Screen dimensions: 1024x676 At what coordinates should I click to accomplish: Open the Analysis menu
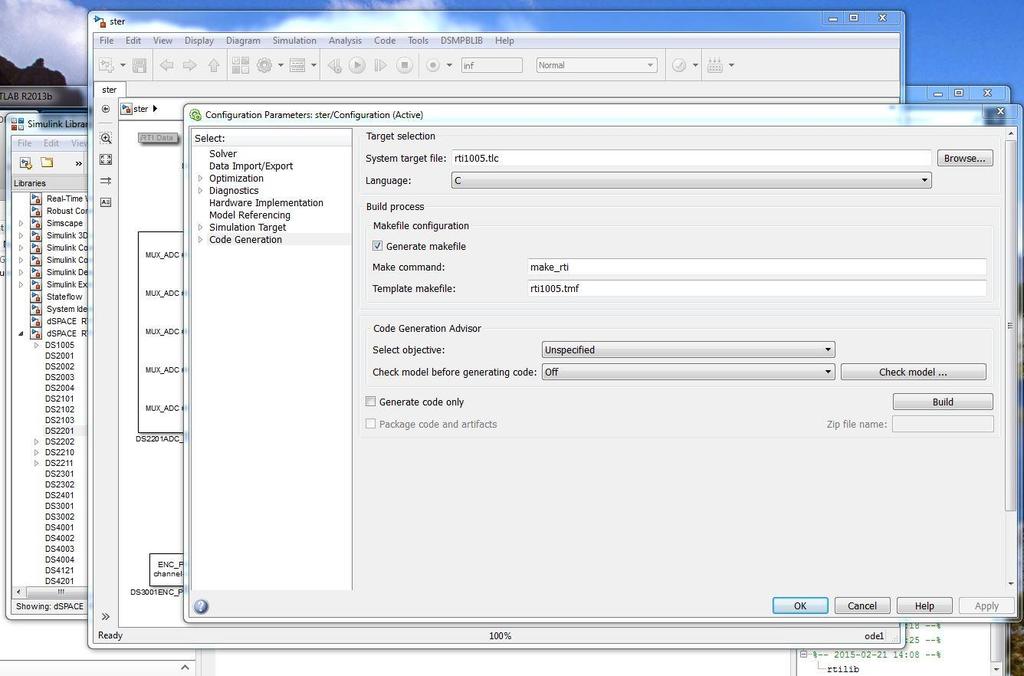click(x=345, y=40)
